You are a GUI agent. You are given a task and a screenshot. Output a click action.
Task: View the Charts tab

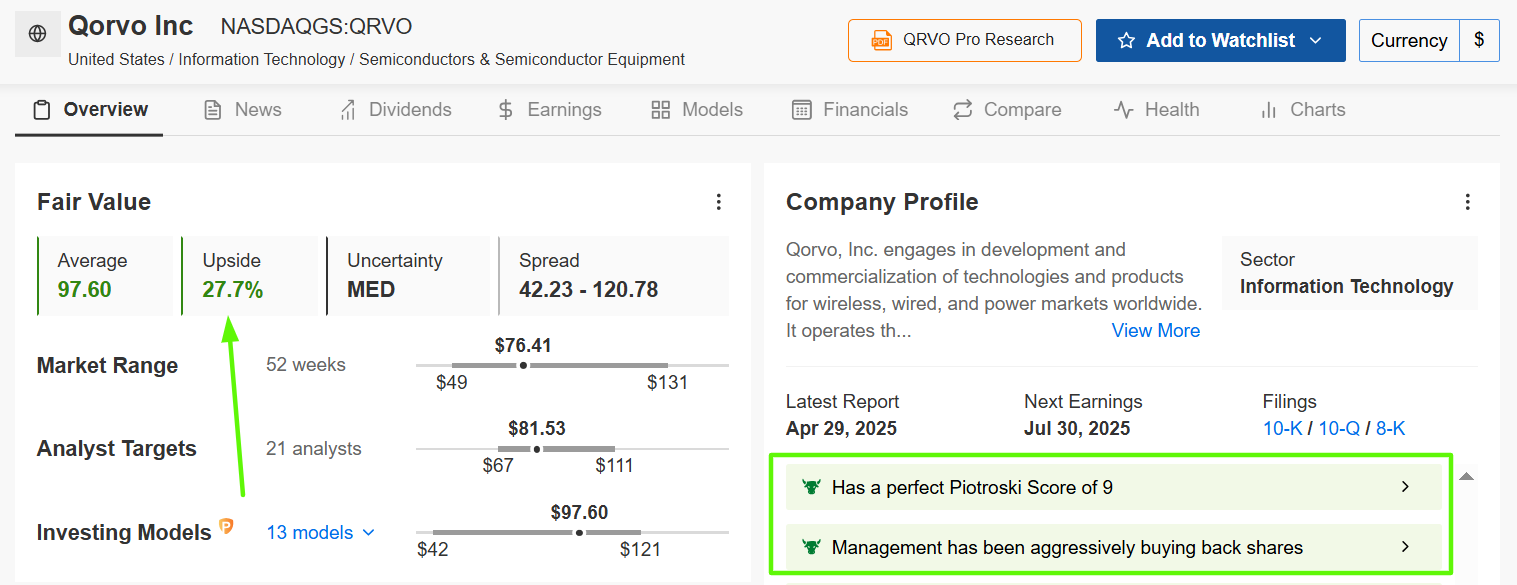tap(1302, 110)
